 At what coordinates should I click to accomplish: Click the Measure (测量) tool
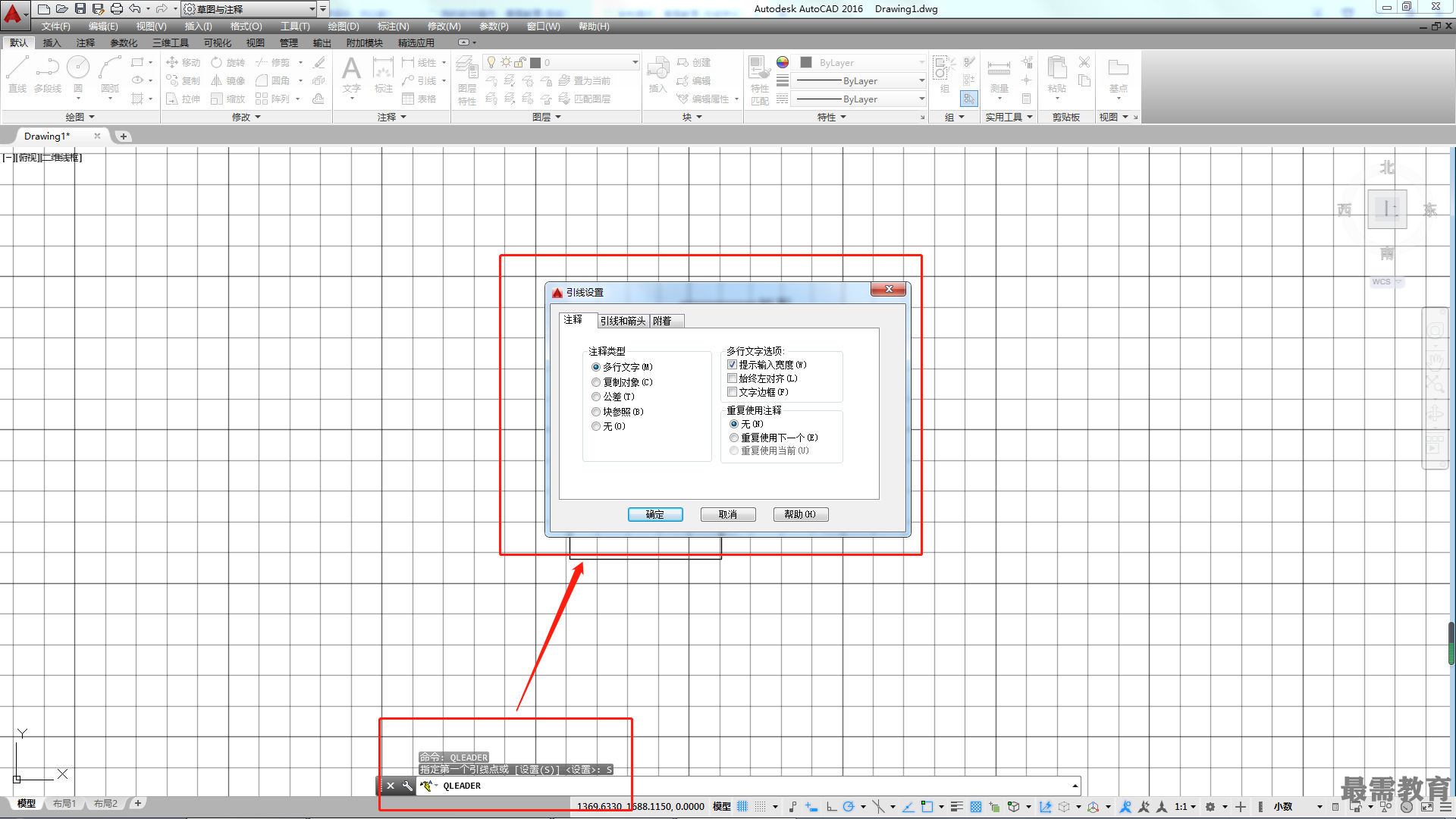[x=999, y=74]
